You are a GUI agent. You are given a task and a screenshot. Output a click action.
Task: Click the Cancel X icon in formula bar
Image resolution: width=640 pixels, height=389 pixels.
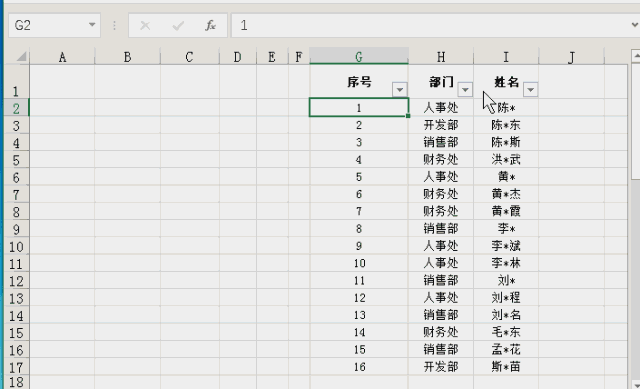tap(145, 26)
